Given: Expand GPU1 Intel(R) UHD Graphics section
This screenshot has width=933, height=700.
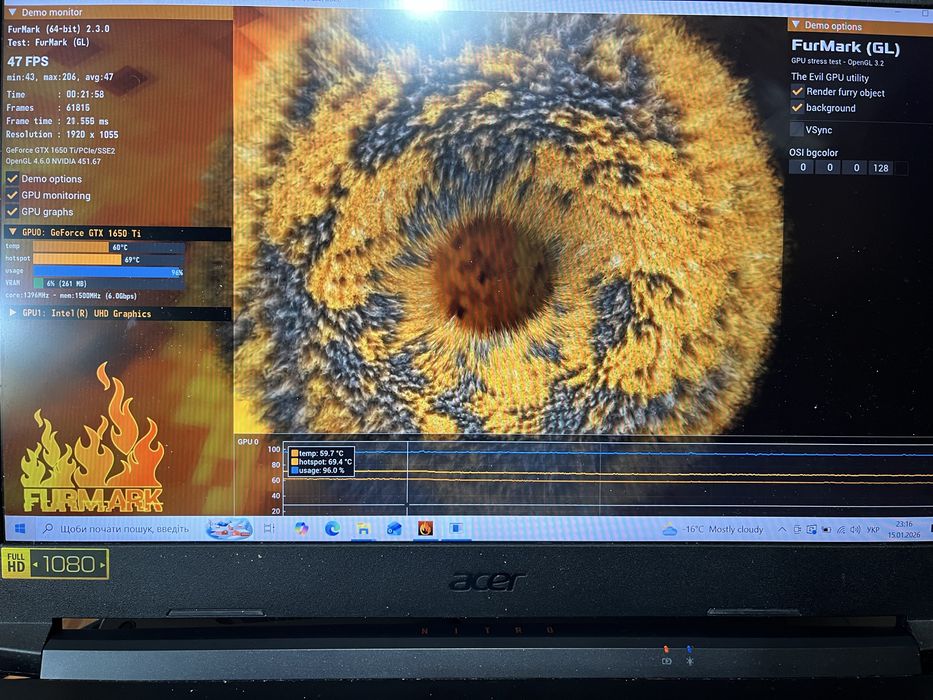Looking at the screenshot, I should coord(12,313).
